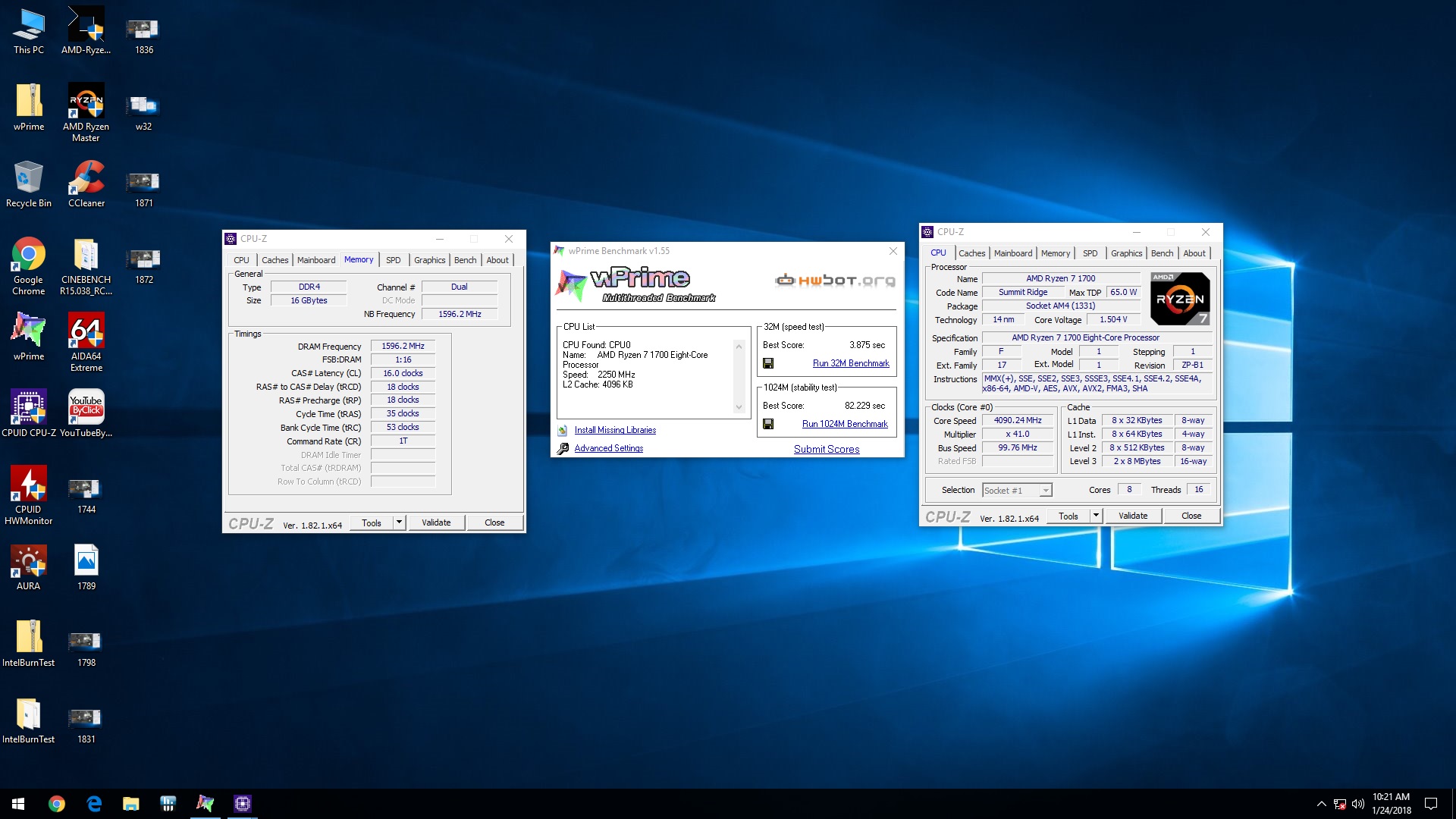Click the Windows Start button
This screenshot has width=1456, height=819.
(x=18, y=804)
